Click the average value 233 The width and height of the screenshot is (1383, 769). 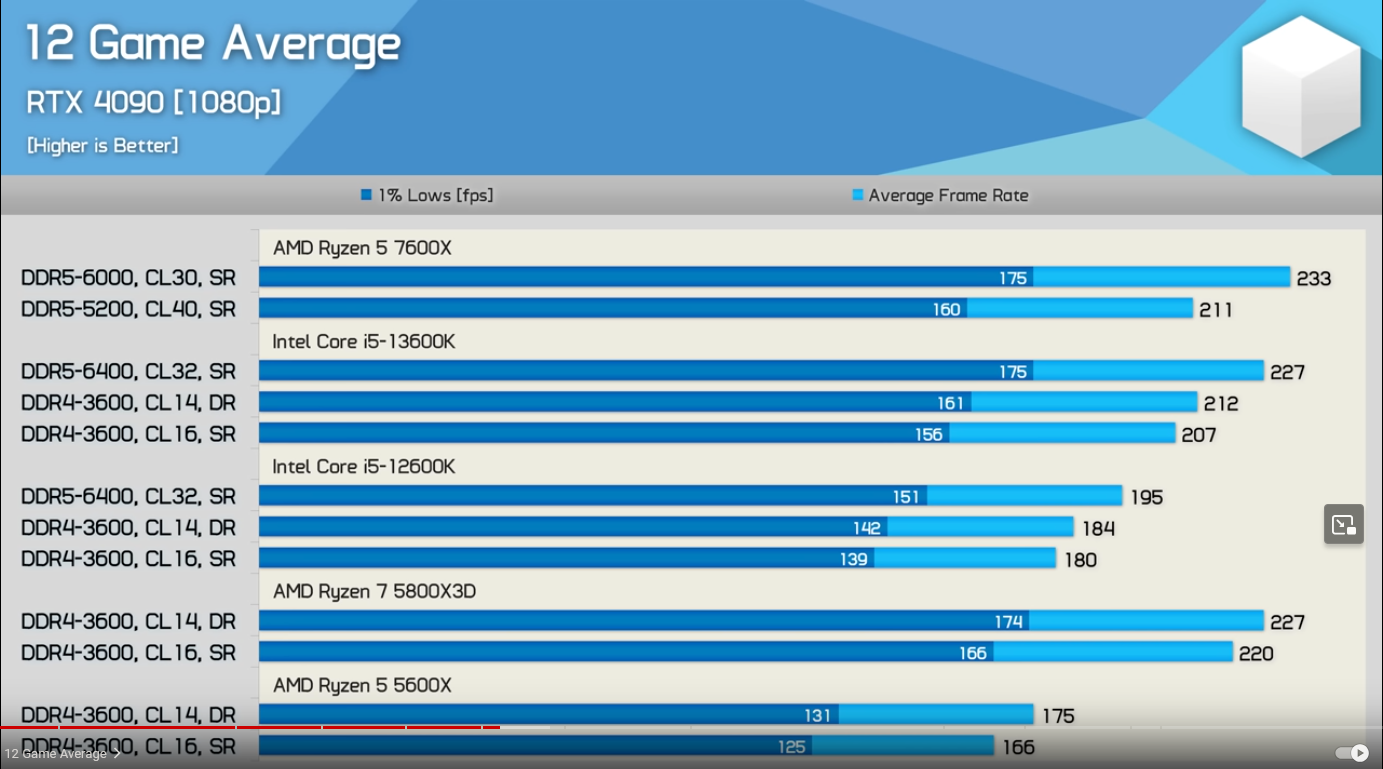[1314, 279]
